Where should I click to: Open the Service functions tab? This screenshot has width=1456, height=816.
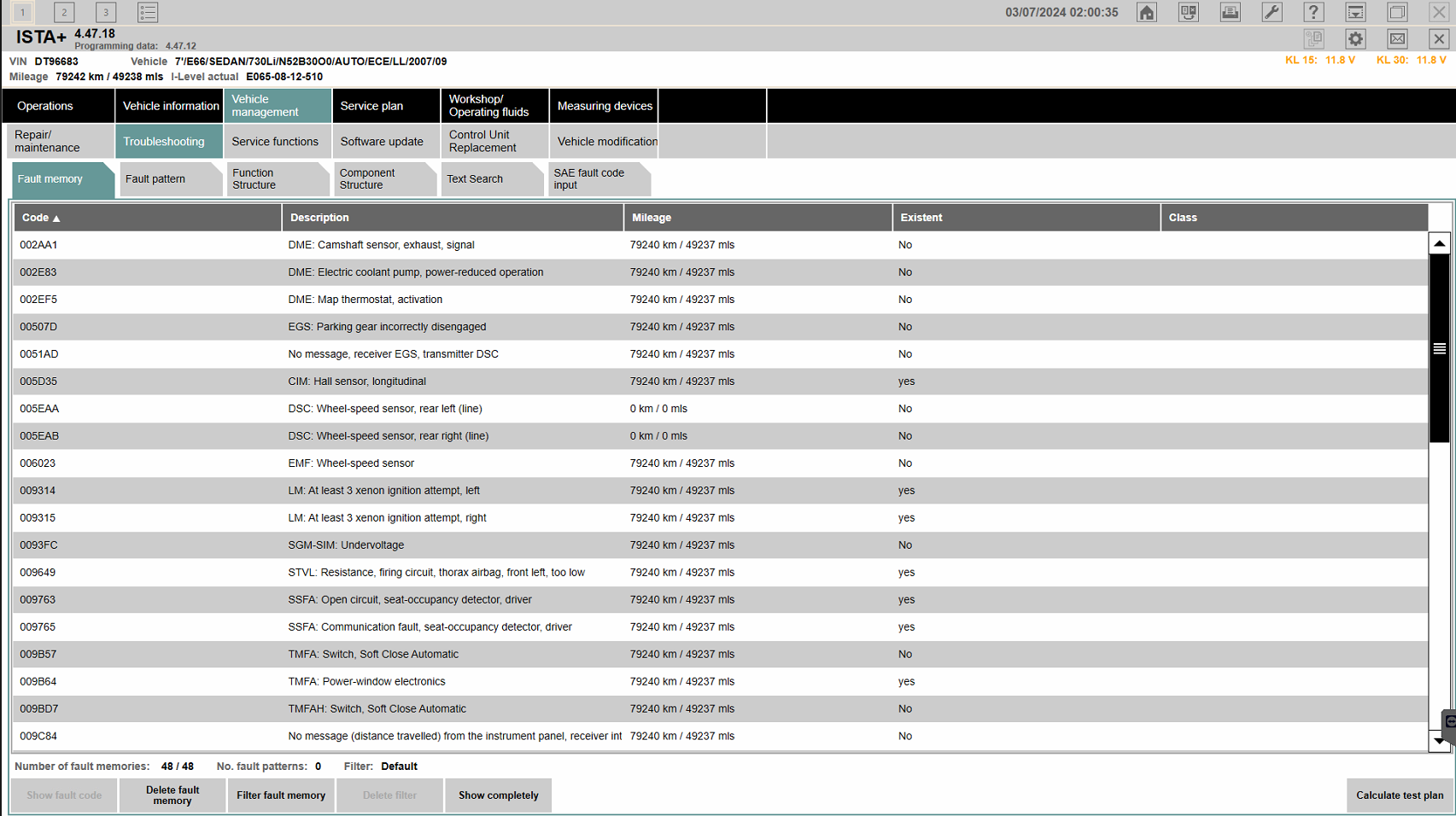275,142
